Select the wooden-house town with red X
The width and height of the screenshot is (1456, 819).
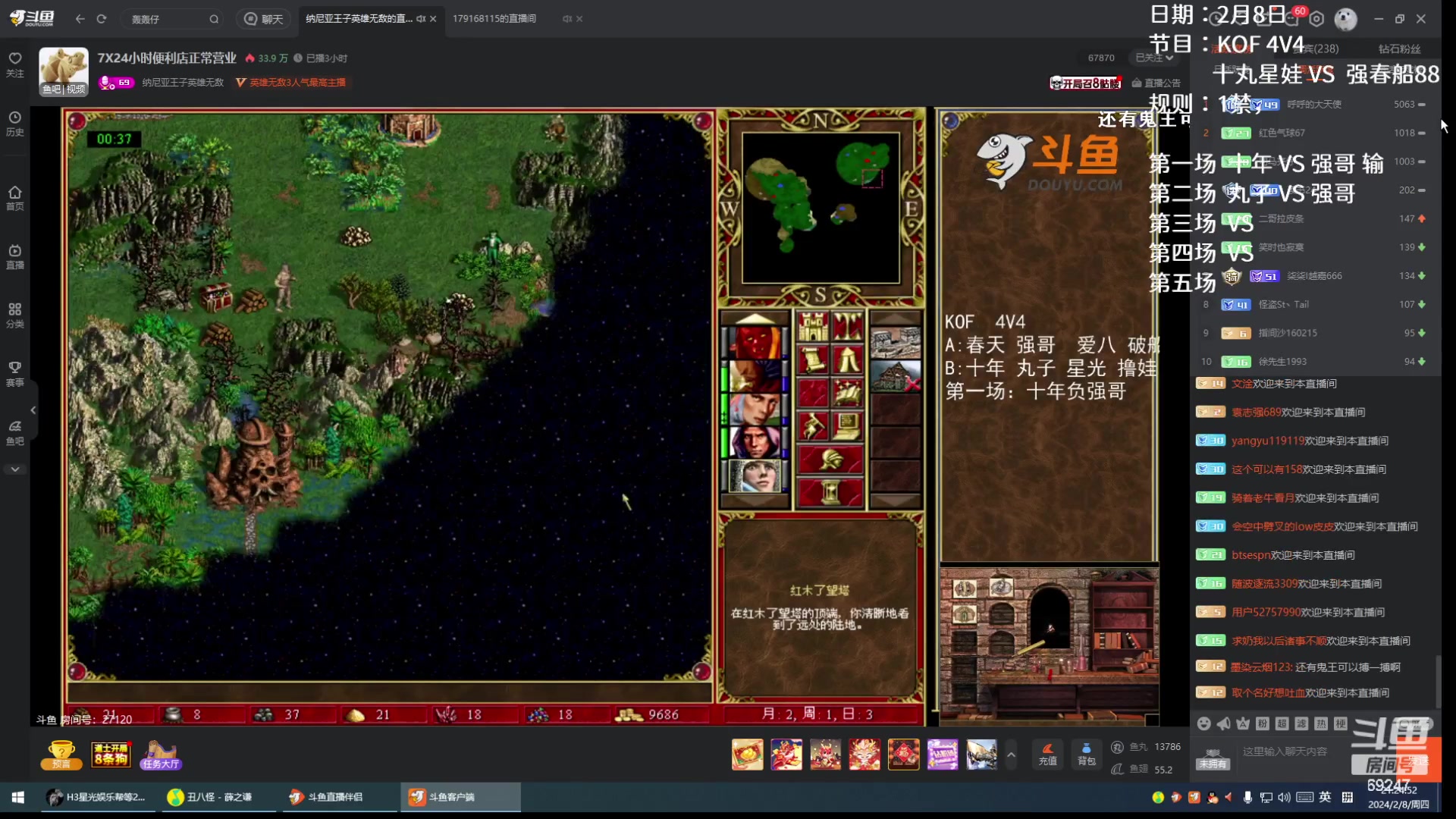896,376
